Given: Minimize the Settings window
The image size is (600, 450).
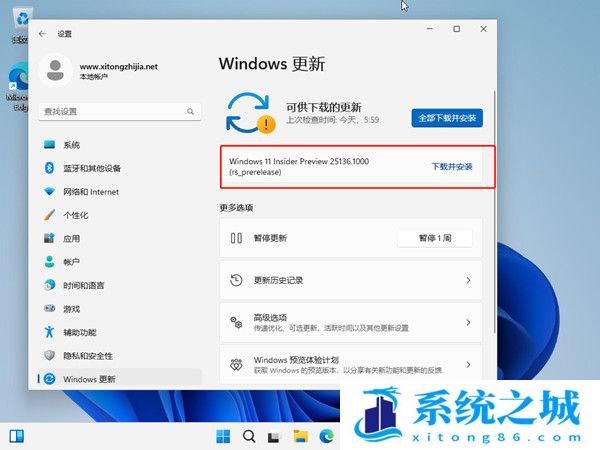Looking at the screenshot, I should pyautogui.click(x=430, y=29).
